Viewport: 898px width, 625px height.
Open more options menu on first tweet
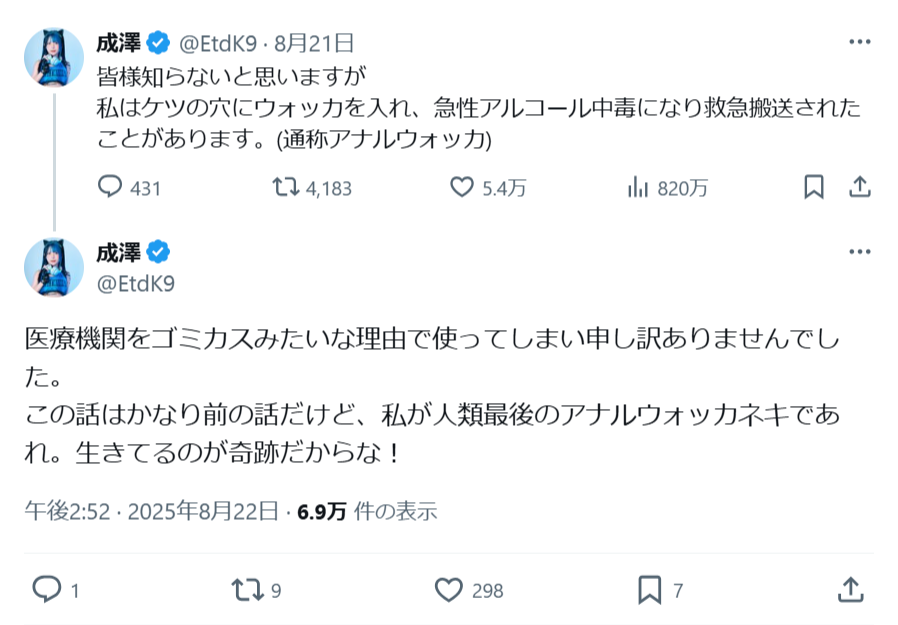point(859,42)
